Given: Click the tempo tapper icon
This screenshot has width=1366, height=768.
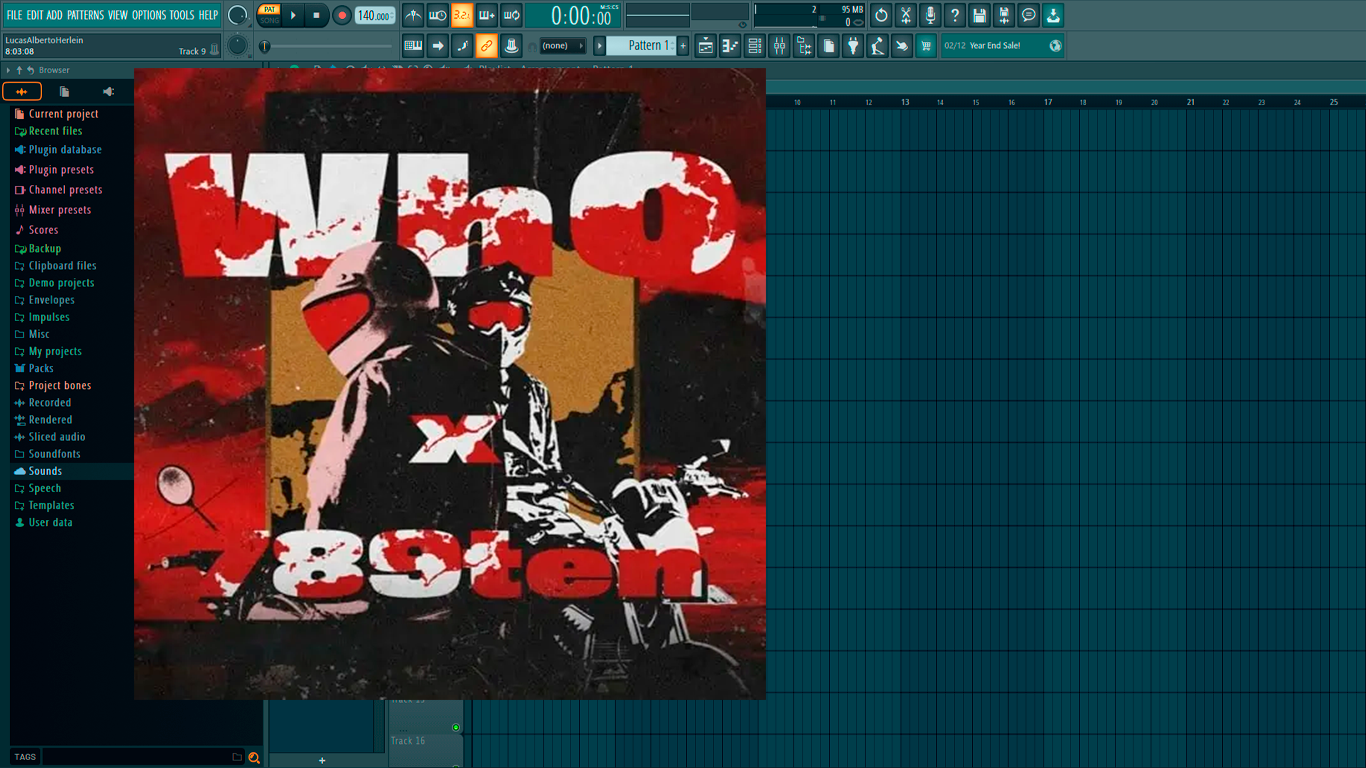Looking at the screenshot, I should point(877,46).
